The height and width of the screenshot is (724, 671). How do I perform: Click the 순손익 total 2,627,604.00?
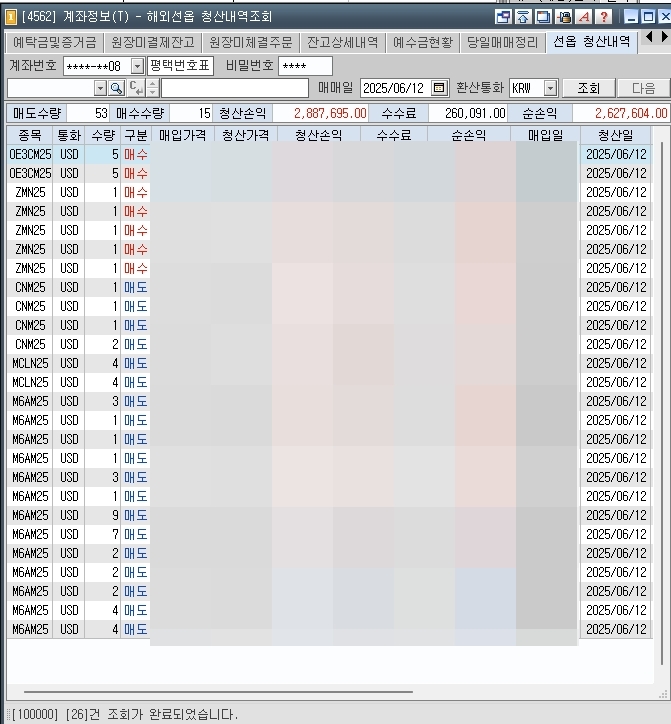[x=621, y=113]
